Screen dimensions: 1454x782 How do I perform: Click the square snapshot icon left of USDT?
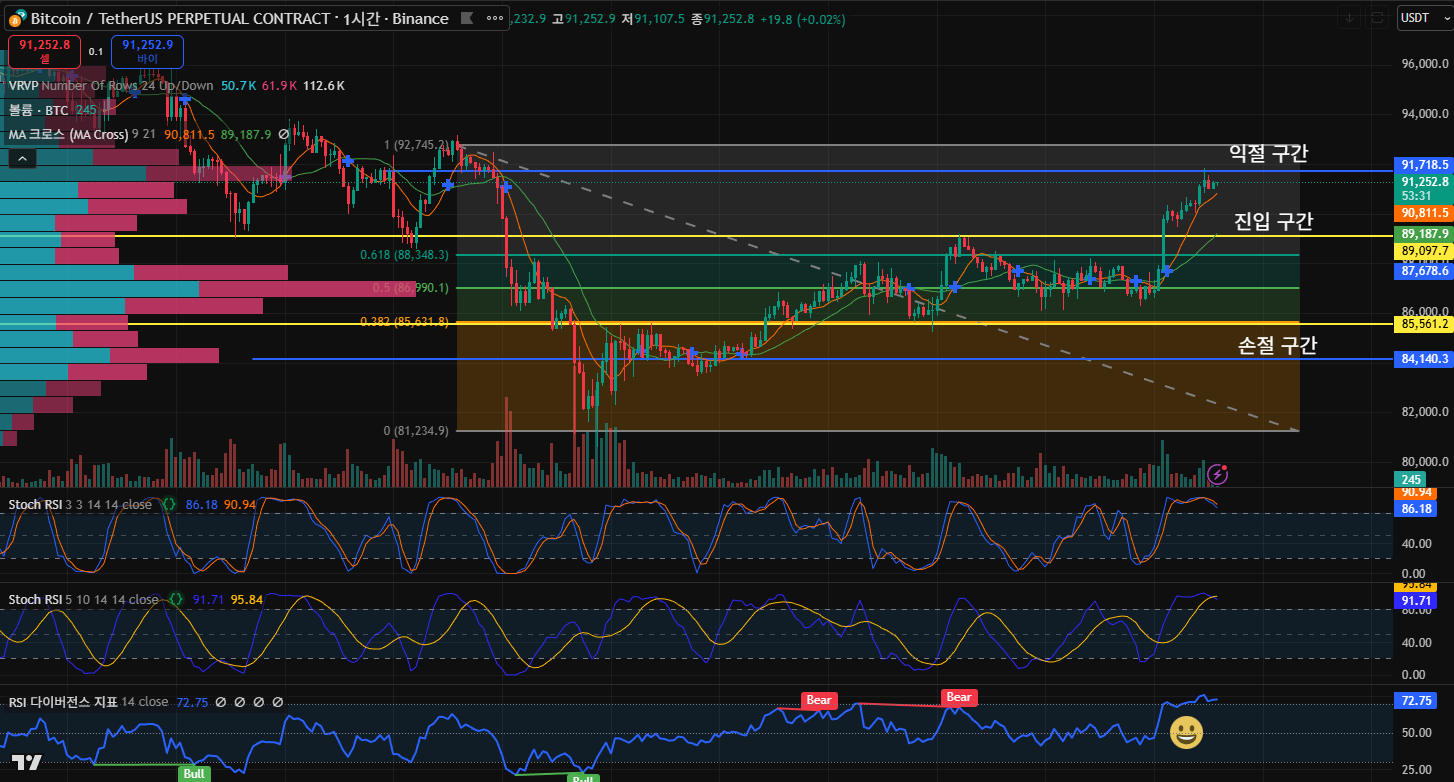click(1377, 18)
